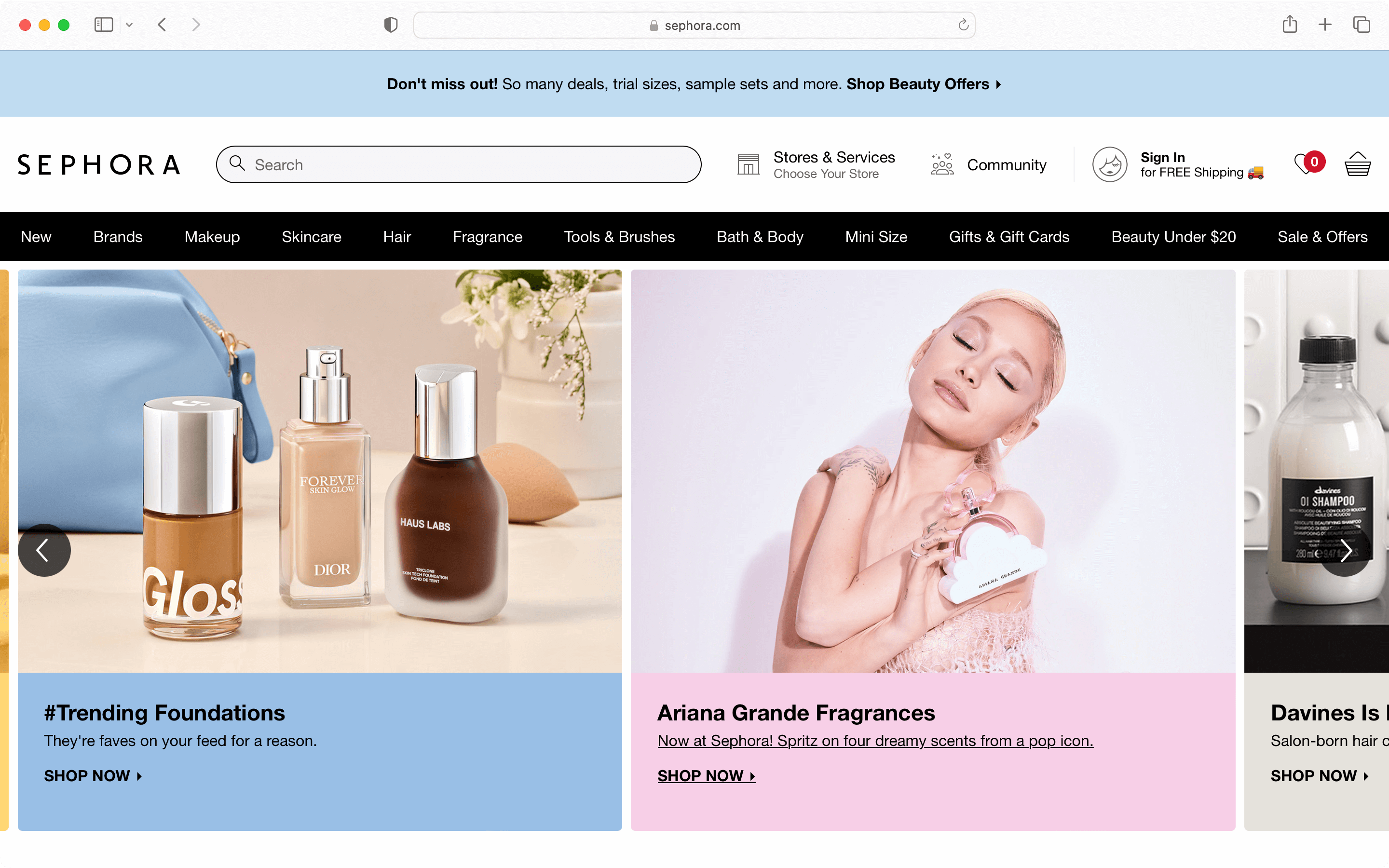Click the privacy shield icon in address bar
This screenshot has height=868, width=1389.
tap(390, 25)
